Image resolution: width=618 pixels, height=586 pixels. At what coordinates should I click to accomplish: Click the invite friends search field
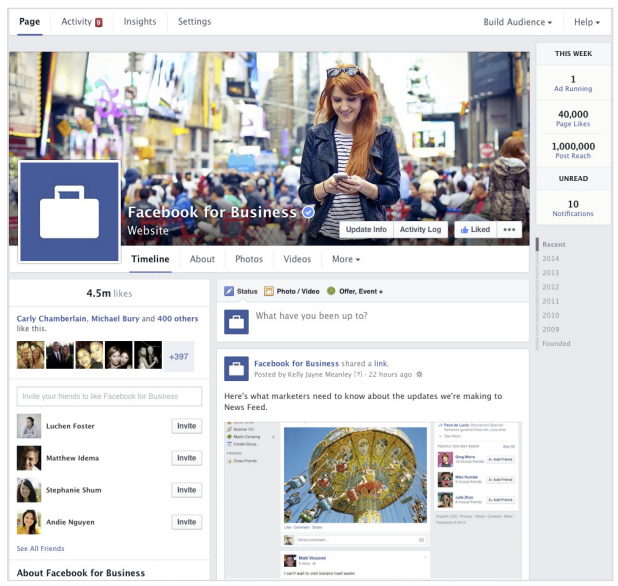[x=109, y=396]
